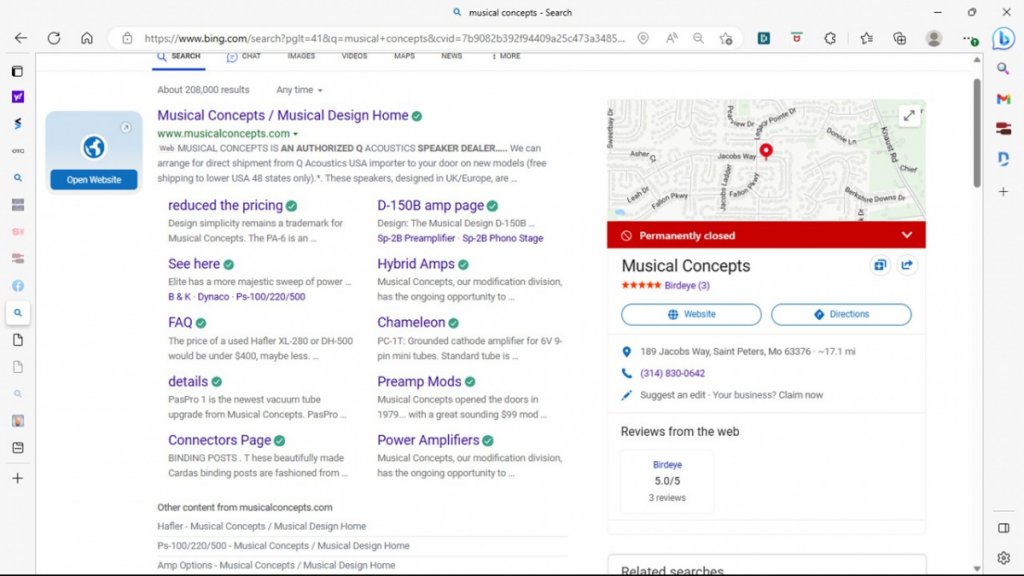Open the reduced the pricing link
Viewport: 1024px width, 576px height.
tap(225, 205)
